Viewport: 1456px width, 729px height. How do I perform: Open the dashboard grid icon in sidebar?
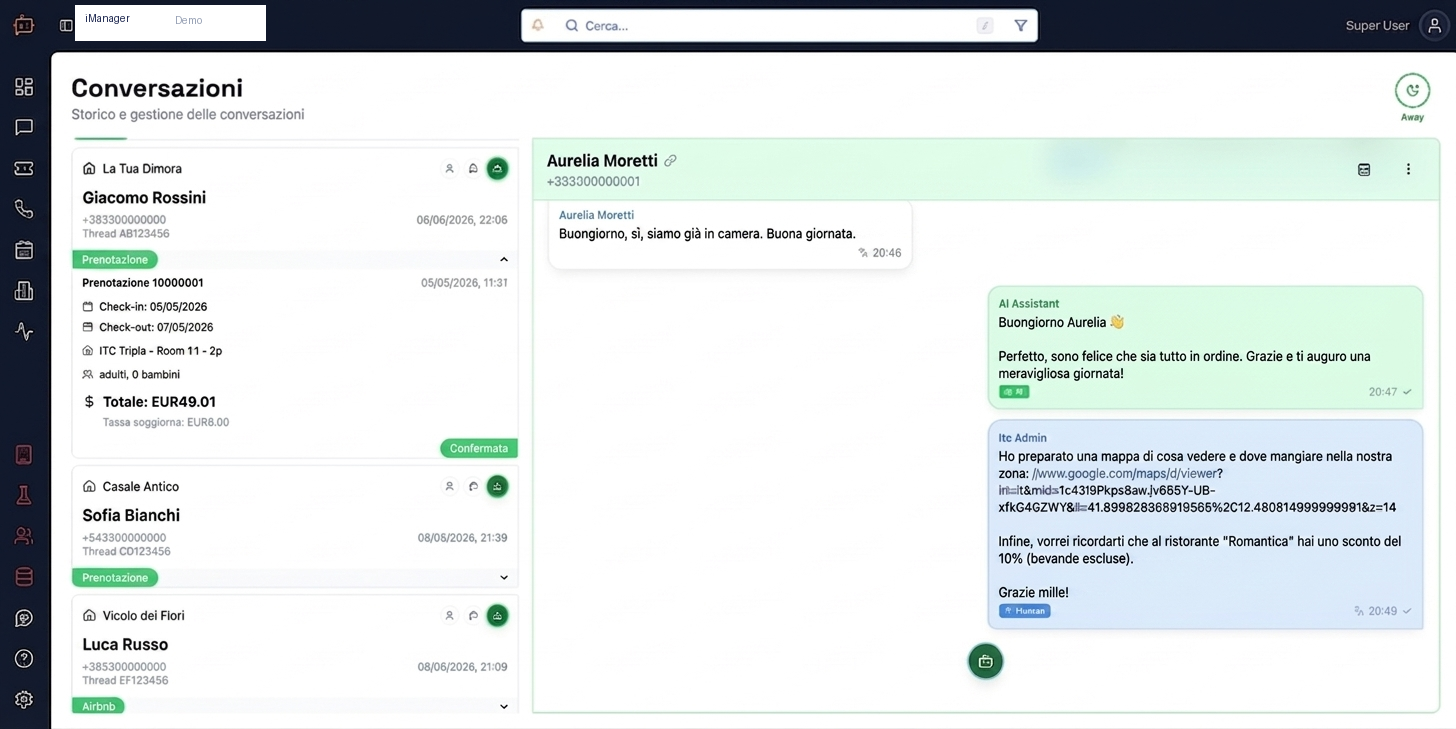click(24, 87)
